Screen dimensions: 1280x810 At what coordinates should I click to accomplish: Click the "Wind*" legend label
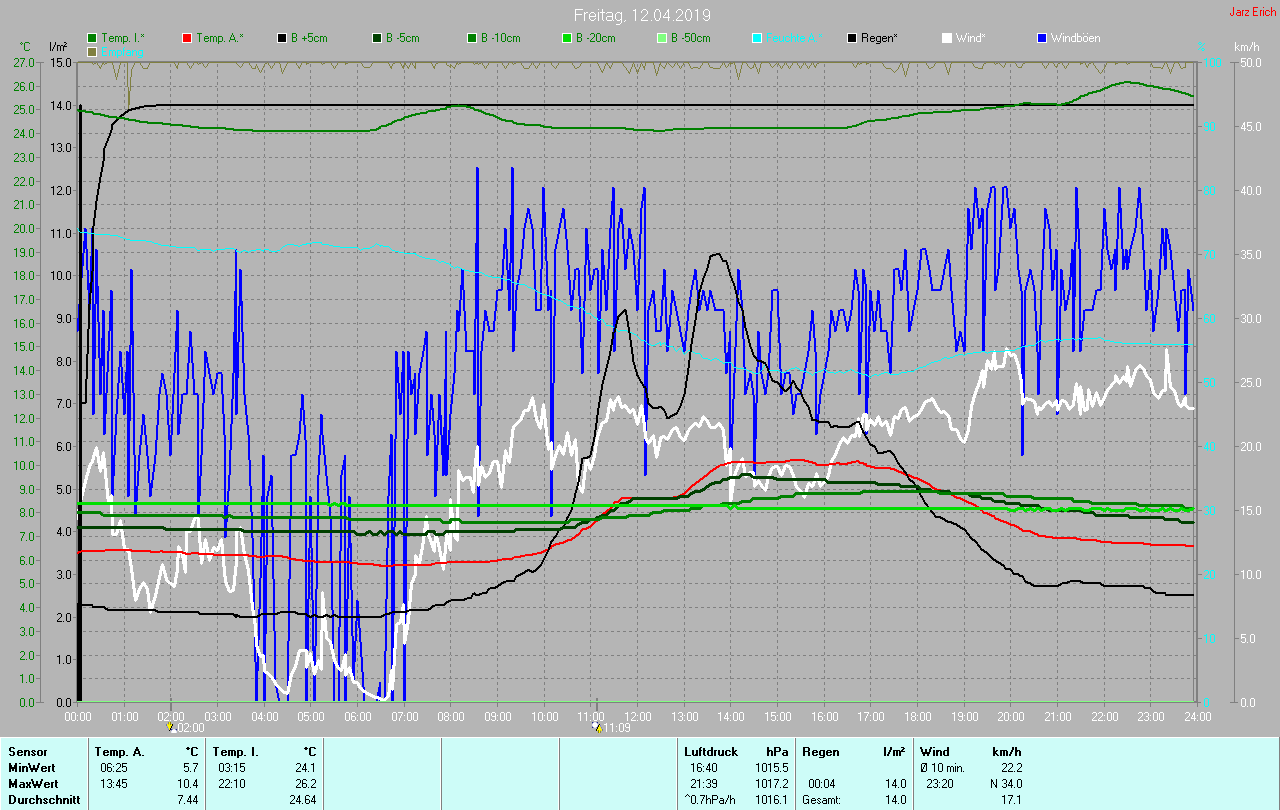(970, 38)
